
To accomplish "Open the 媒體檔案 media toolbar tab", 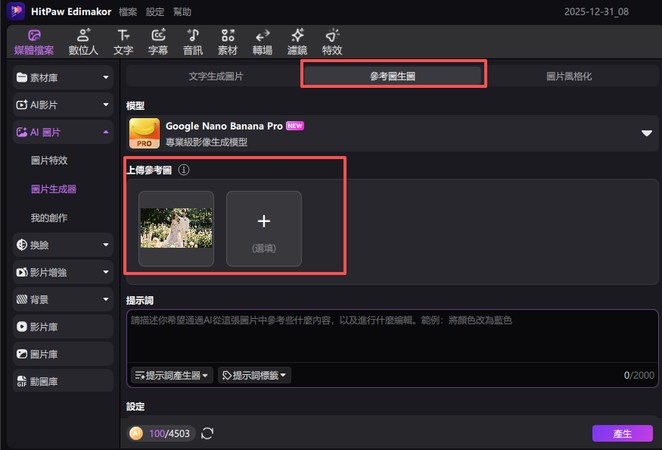I will (34, 43).
